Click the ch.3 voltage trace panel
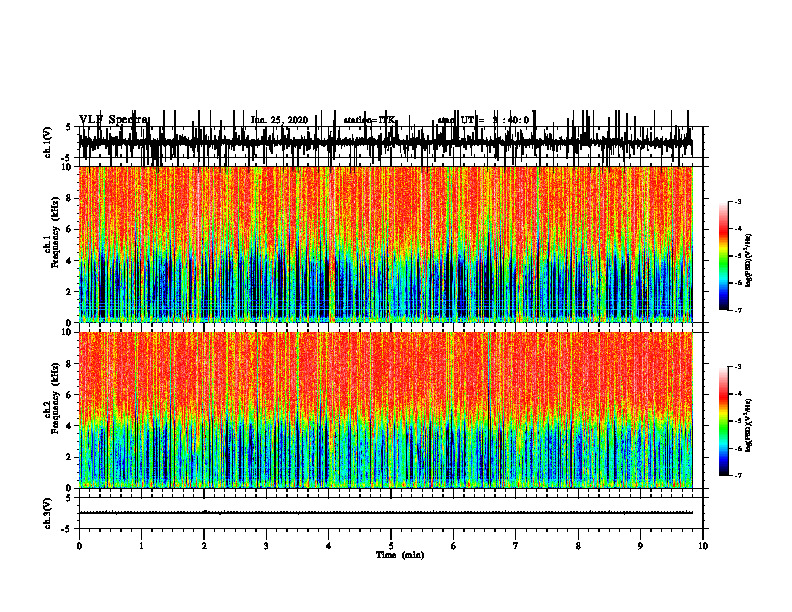 390,513
